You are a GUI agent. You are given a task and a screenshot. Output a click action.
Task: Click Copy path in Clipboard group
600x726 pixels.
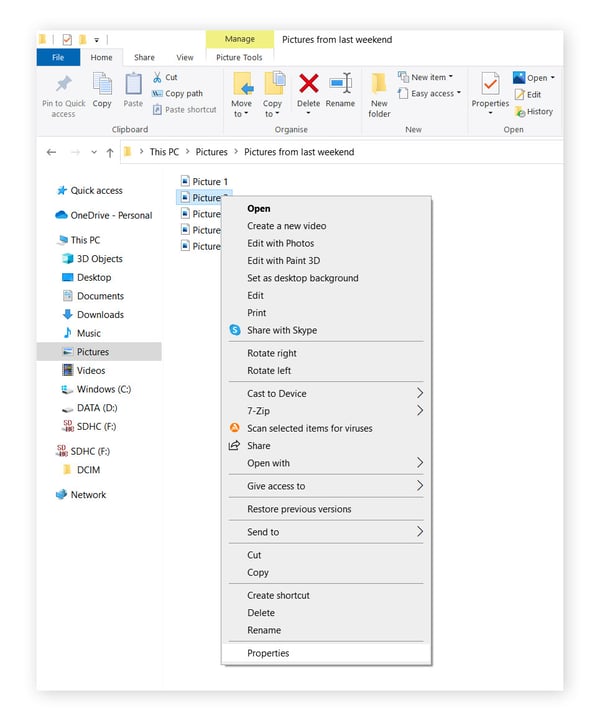click(x=182, y=93)
